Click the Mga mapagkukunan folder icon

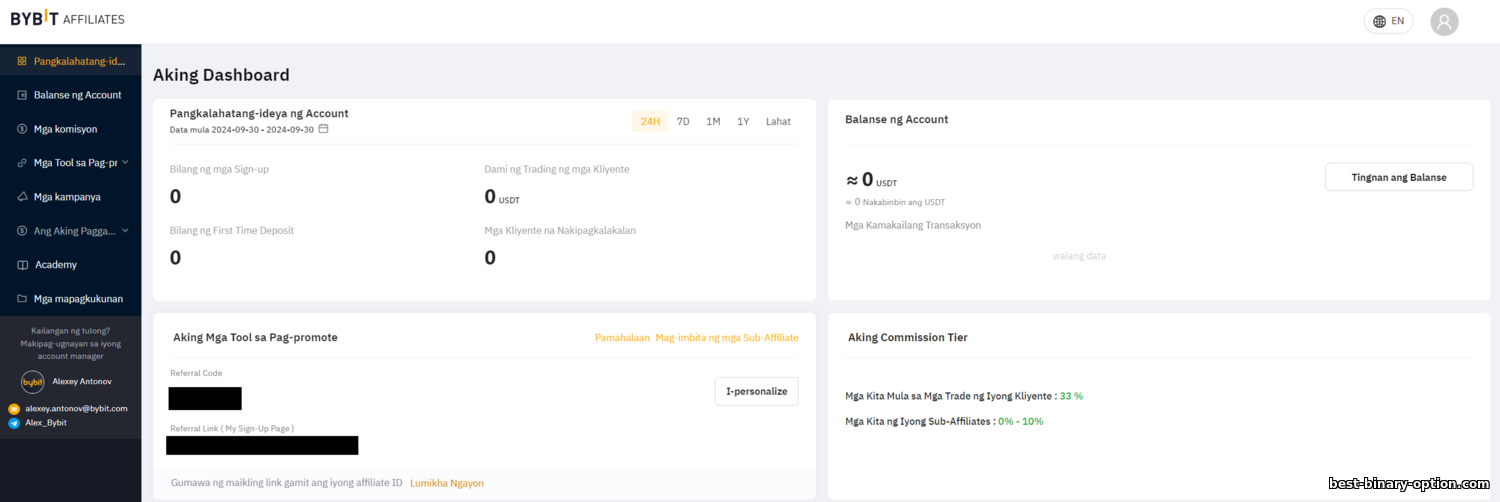[22, 299]
